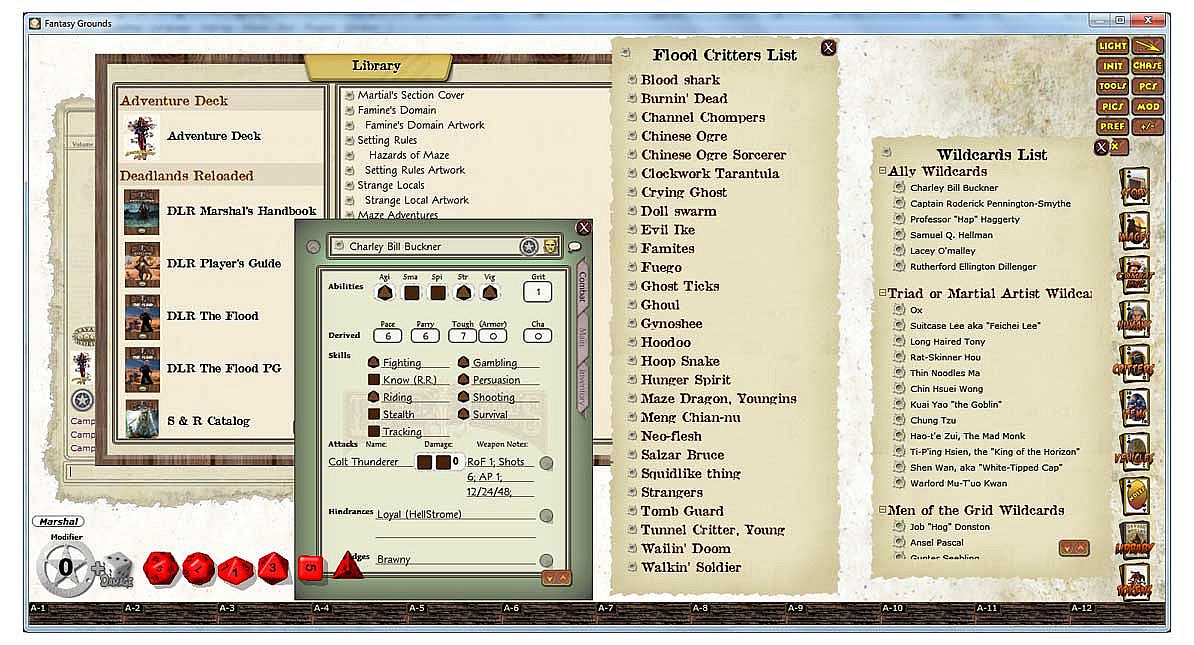The height and width of the screenshot is (645, 1194).
Task: Open the Images deck icon
Action: pyautogui.click(x=1134, y=231)
